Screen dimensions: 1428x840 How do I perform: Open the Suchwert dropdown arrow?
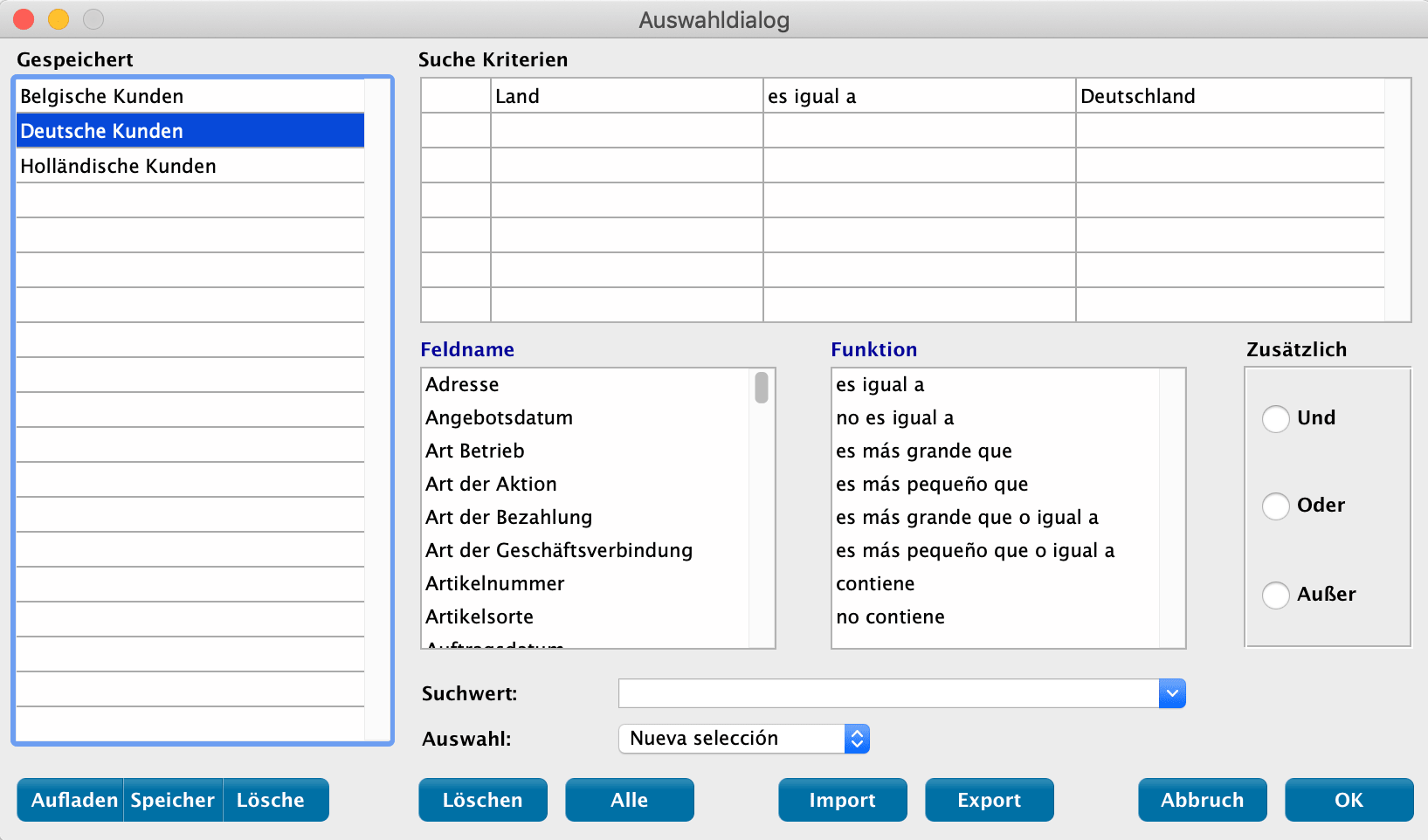[1172, 693]
